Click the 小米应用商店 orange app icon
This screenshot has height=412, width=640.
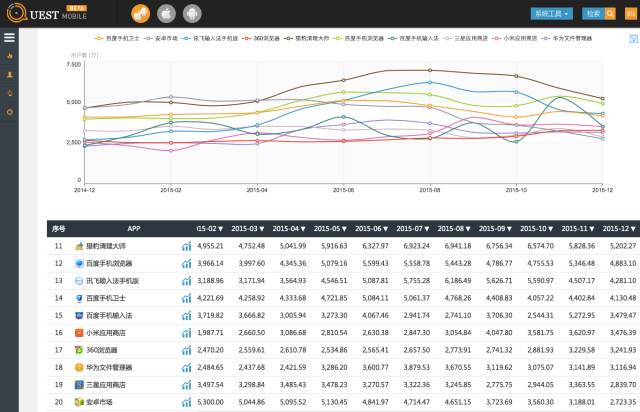79,333
